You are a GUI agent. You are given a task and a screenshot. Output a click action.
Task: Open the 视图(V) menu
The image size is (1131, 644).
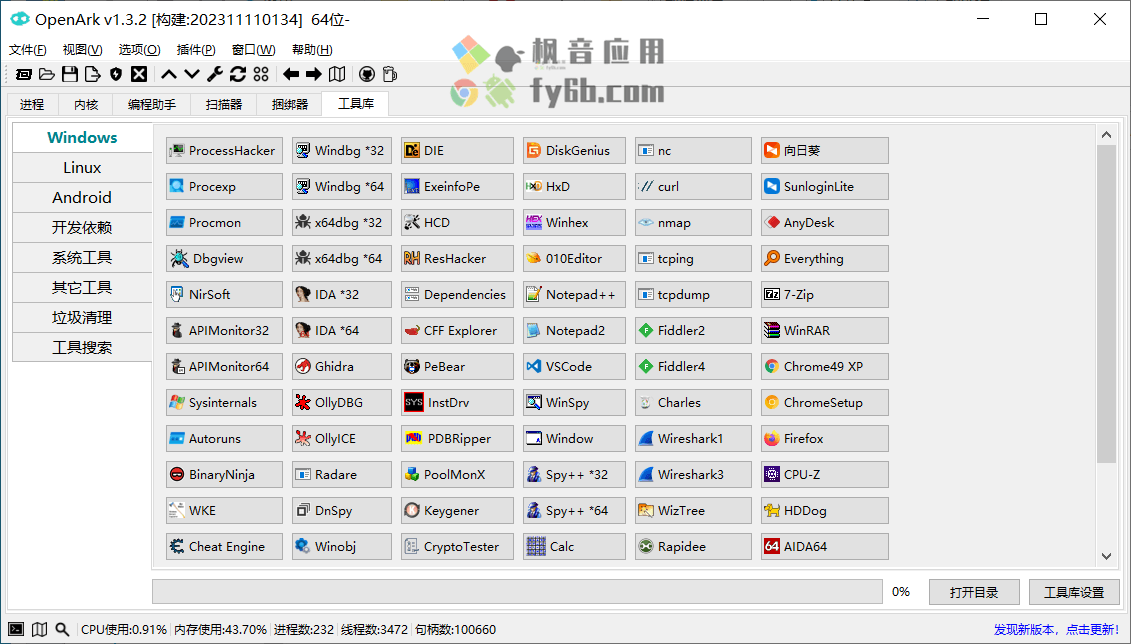click(x=82, y=50)
